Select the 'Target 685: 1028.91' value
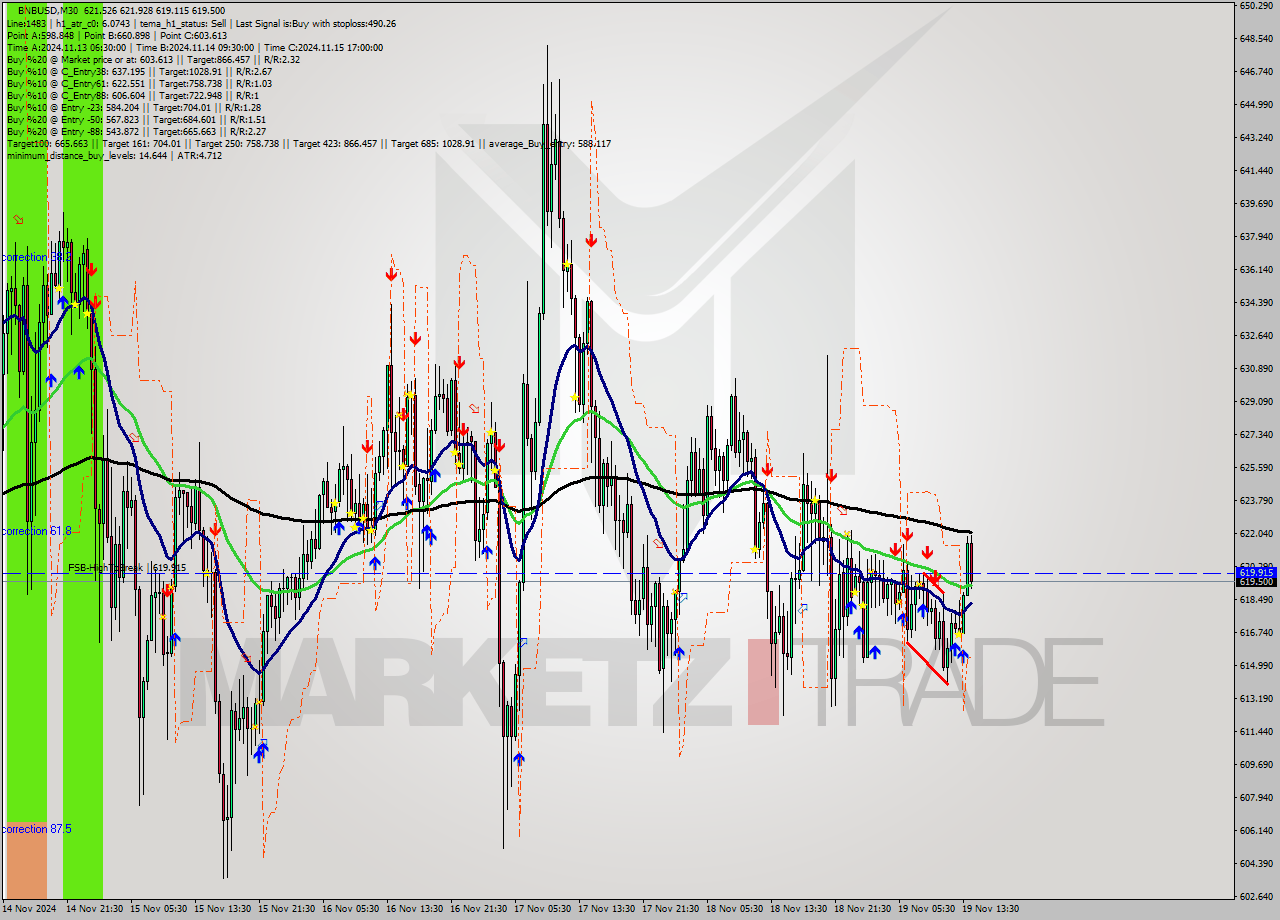The width and height of the screenshot is (1280, 920). tap(432, 143)
